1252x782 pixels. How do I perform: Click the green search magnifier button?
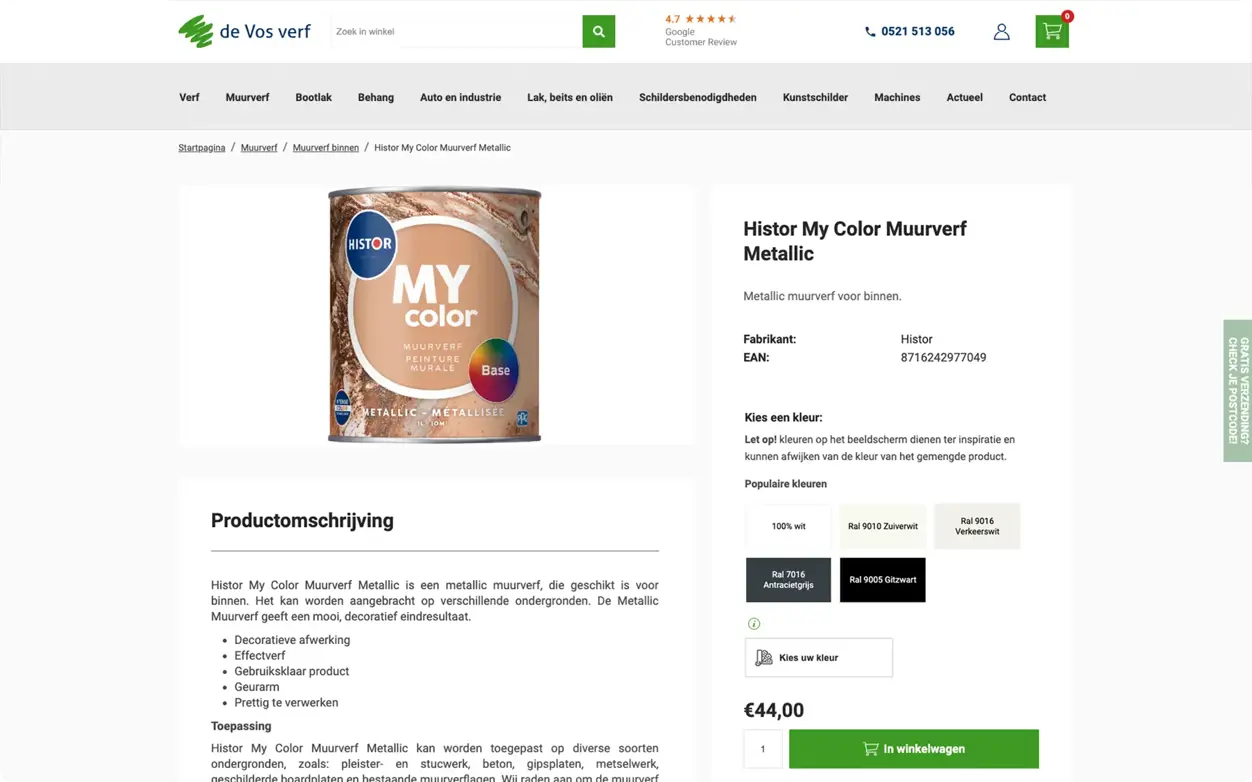pos(598,32)
